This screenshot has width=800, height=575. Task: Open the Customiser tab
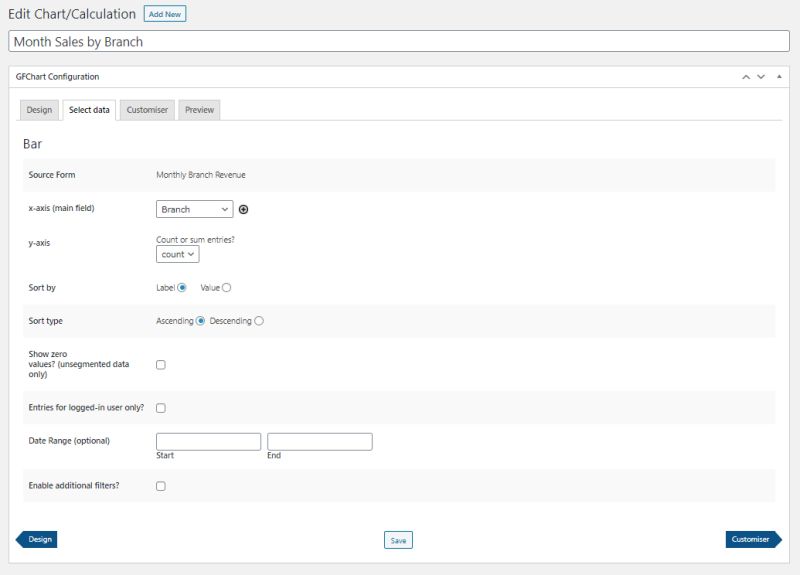point(147,110)
